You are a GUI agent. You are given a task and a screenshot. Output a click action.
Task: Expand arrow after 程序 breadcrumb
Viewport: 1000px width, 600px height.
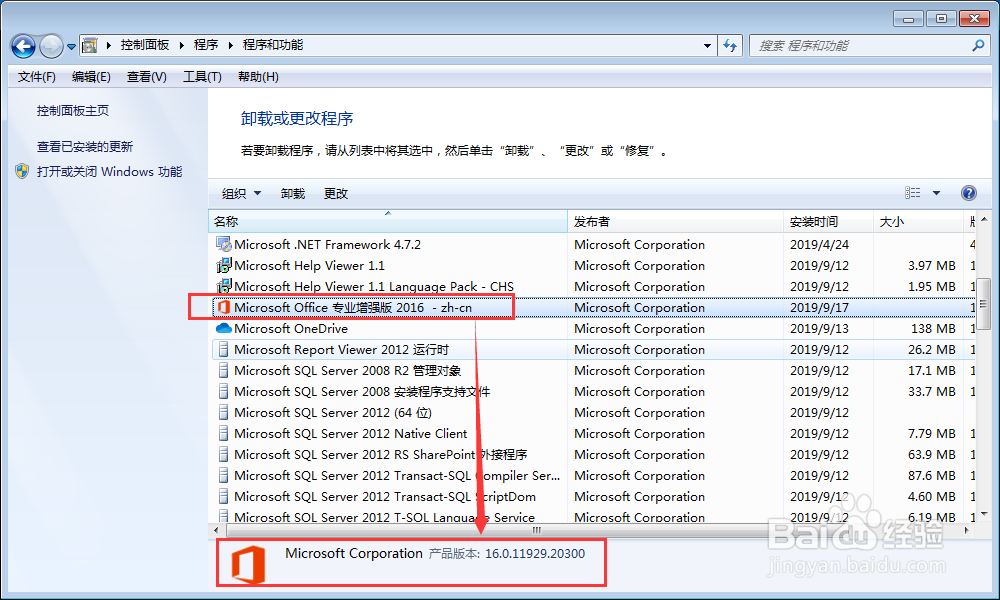coord(230,45)
